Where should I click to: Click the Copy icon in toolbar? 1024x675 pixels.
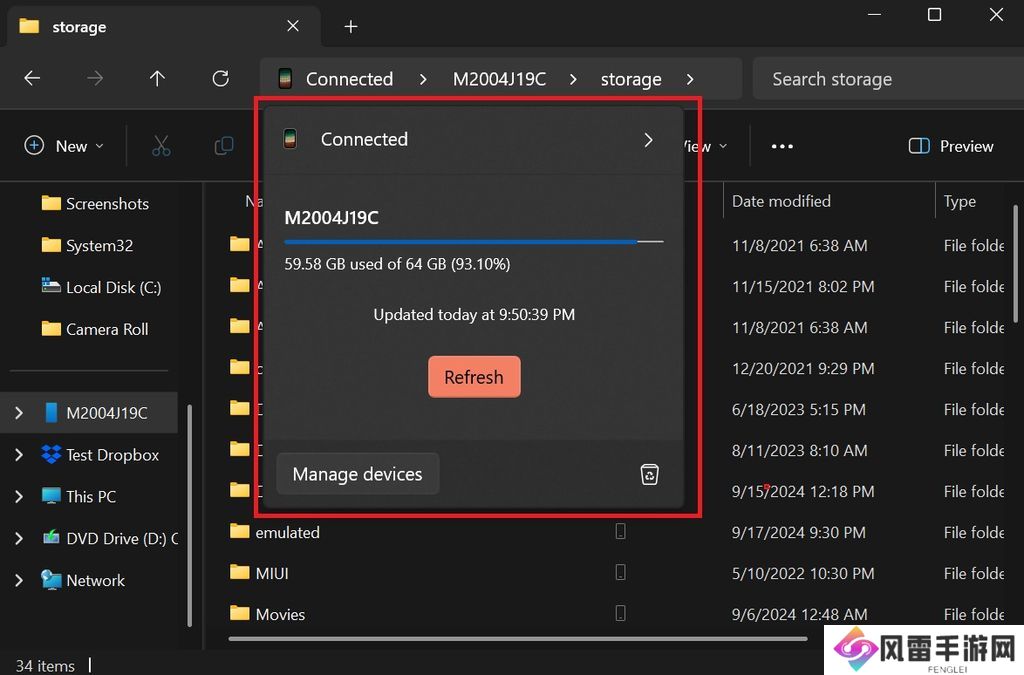pos(224,146)
